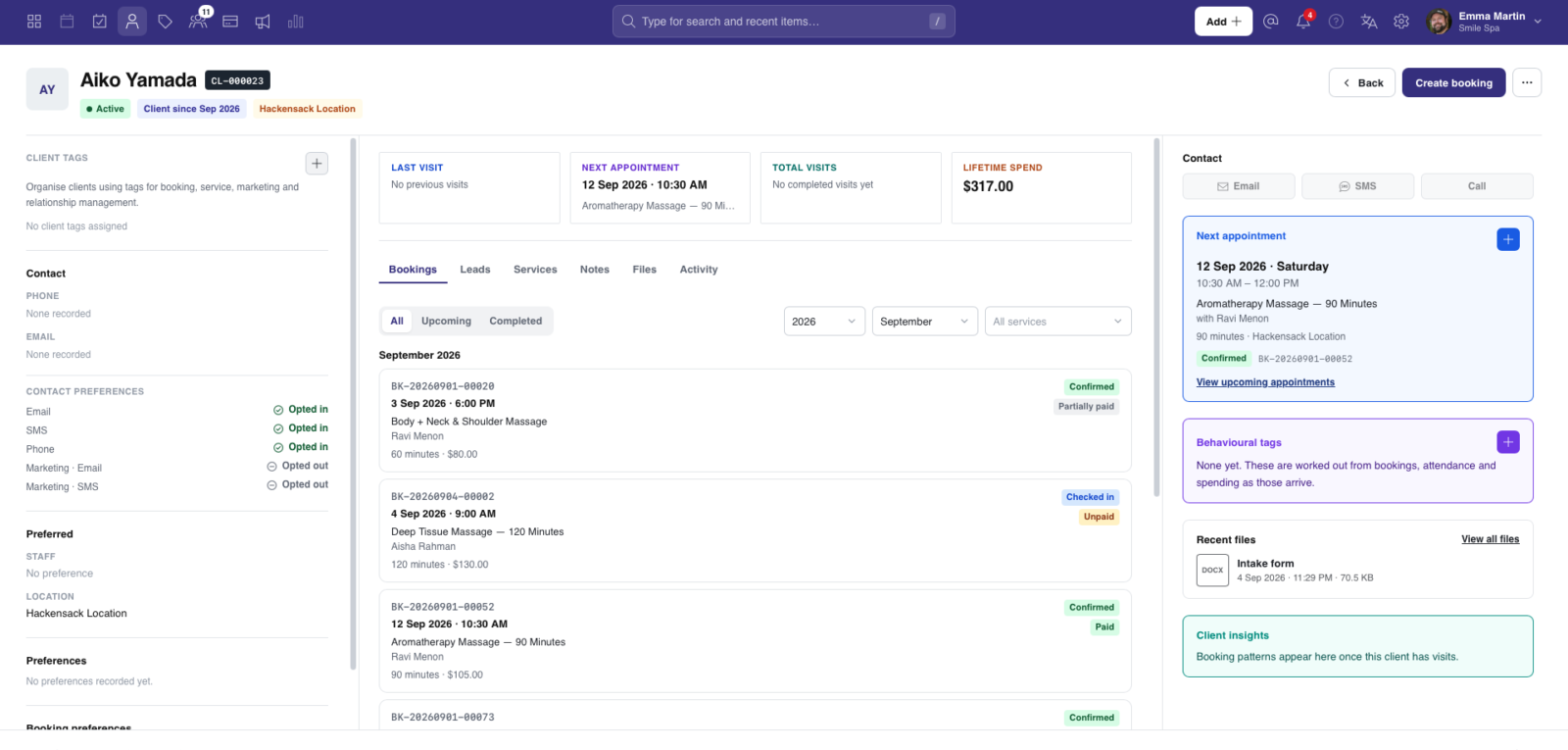
Task: Click the Email contact button
Action: [1239, 186]
